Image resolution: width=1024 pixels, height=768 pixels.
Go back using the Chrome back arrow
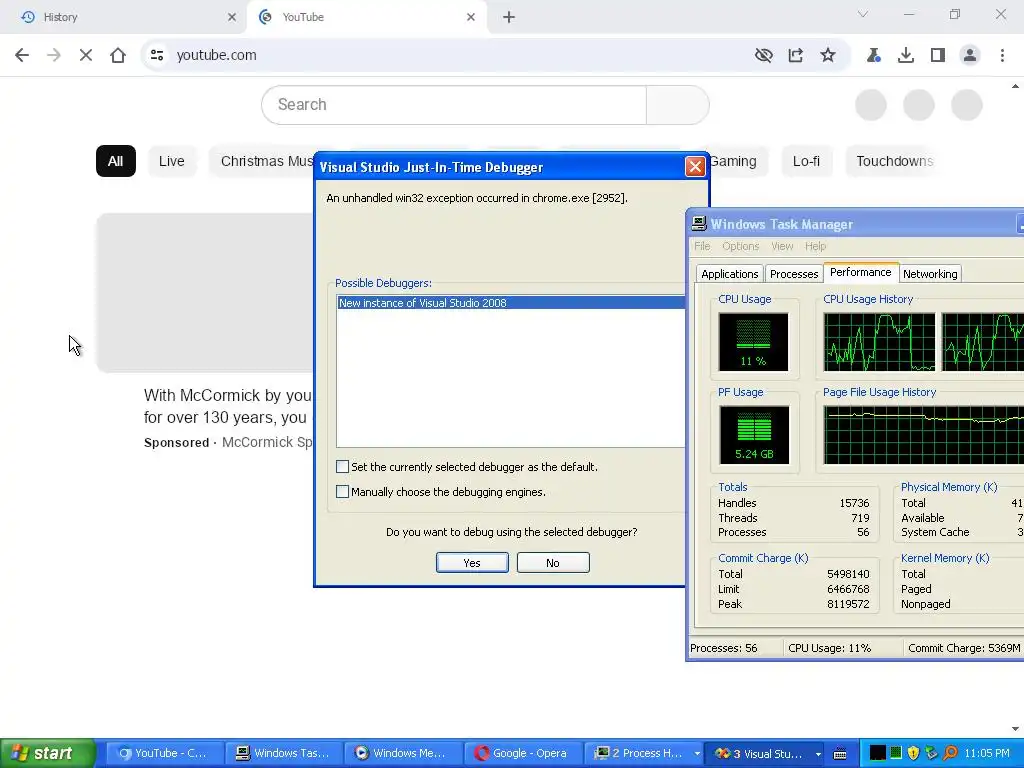coord(22,56)
